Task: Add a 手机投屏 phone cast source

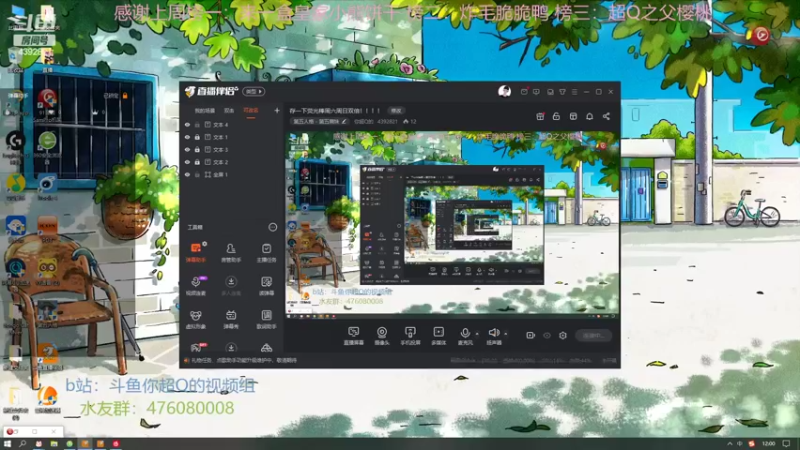Action: [410, 336]
